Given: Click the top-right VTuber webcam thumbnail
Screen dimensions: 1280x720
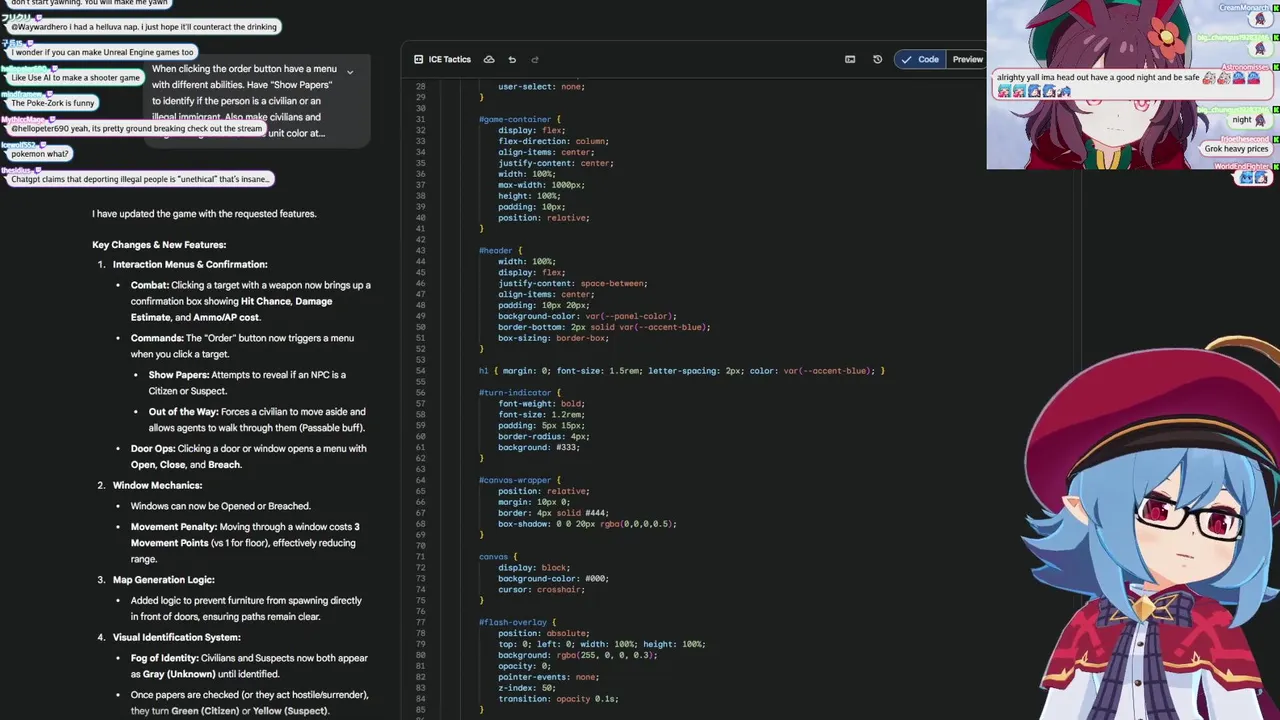Looking at the screenshot, I should click(x=1133, y=85).
